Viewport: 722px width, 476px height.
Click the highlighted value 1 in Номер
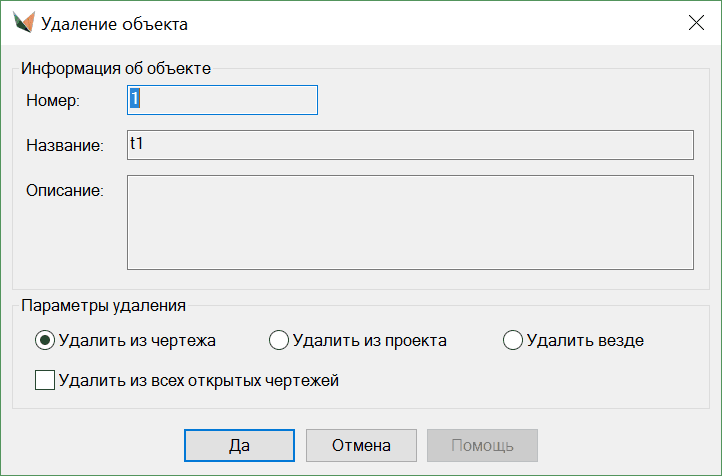click(133, 100)
